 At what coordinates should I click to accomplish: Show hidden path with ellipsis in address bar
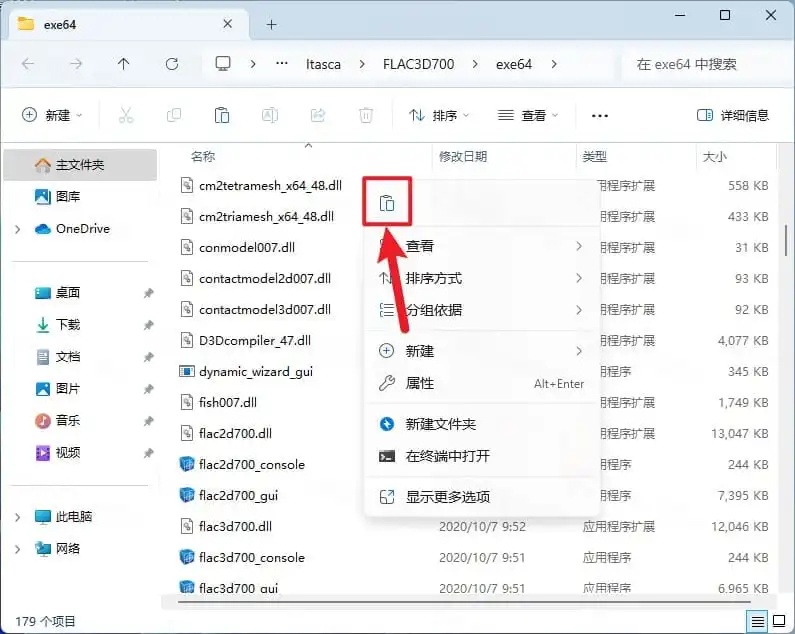[282, 64]
